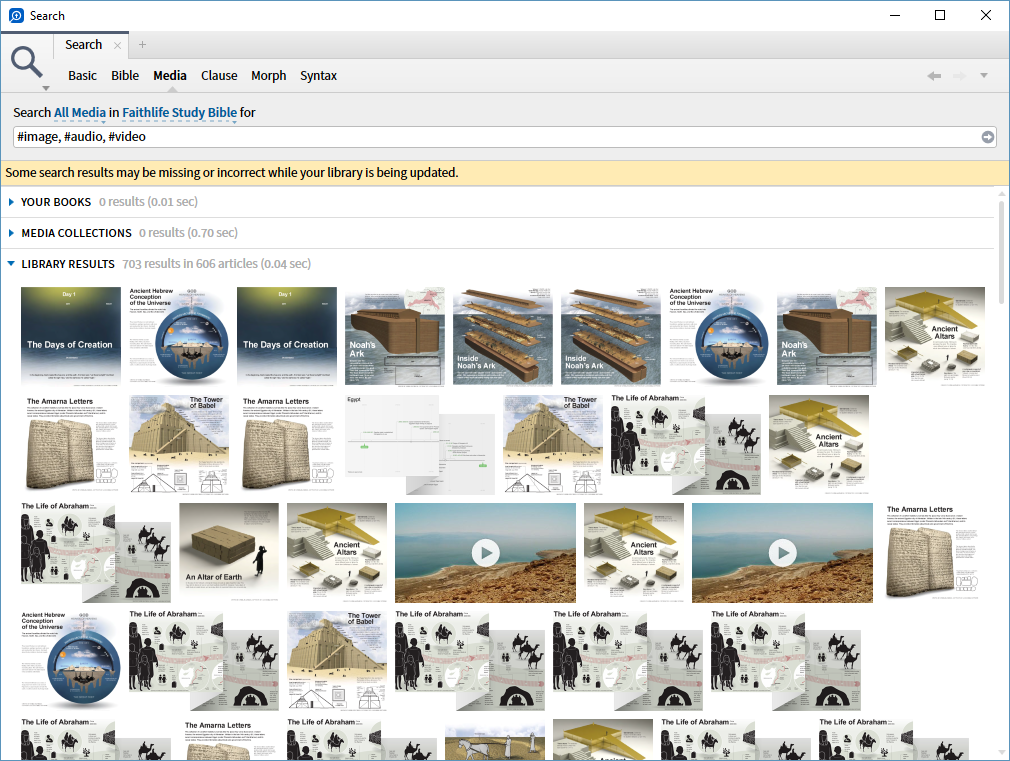Click the large magnifying glass search icon
The height and width of the screenshot is (761, 1010).
tap(26, 63)
